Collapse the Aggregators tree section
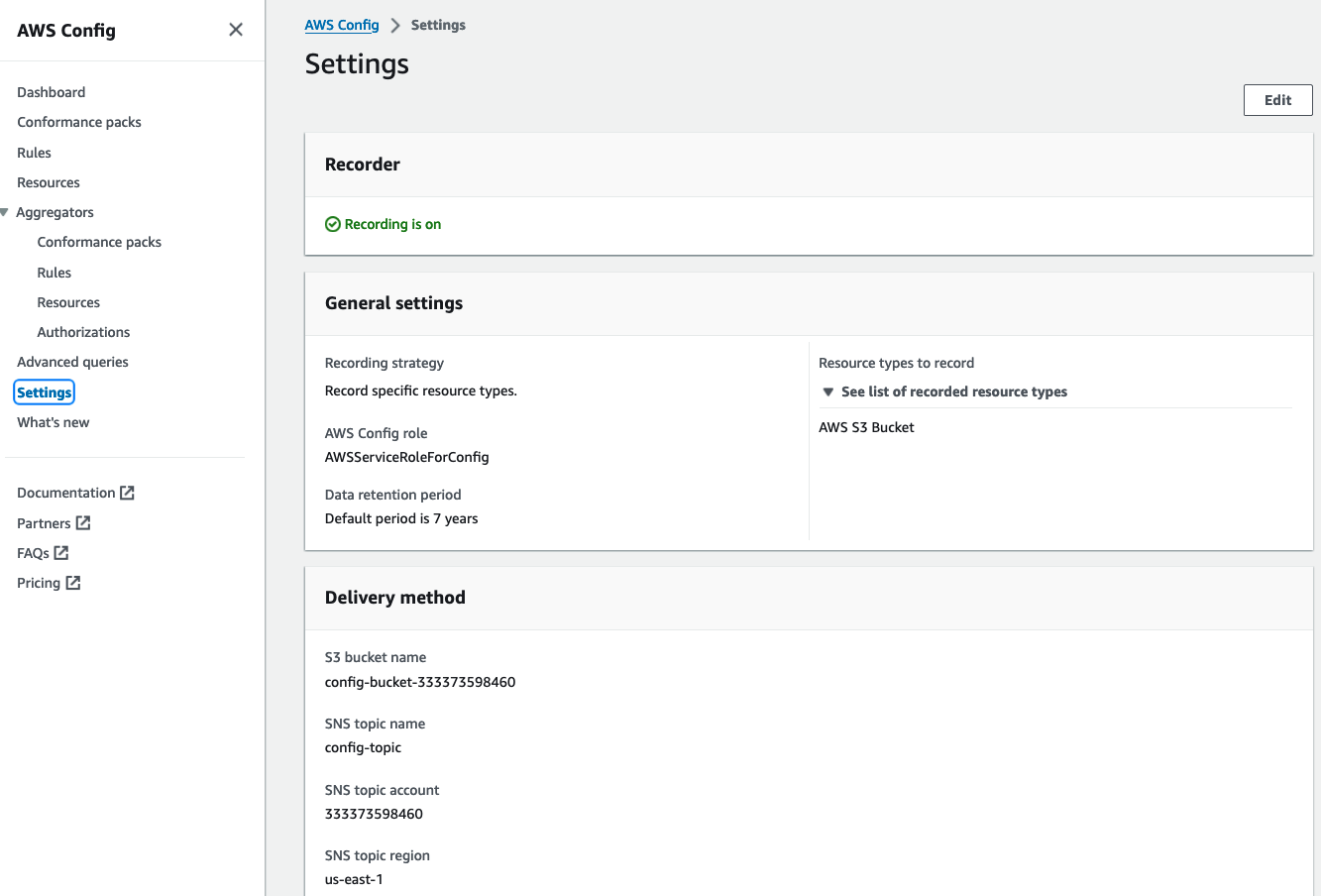Image resolution: width=1321 pixels, height=896 pixels. (5, 212)
